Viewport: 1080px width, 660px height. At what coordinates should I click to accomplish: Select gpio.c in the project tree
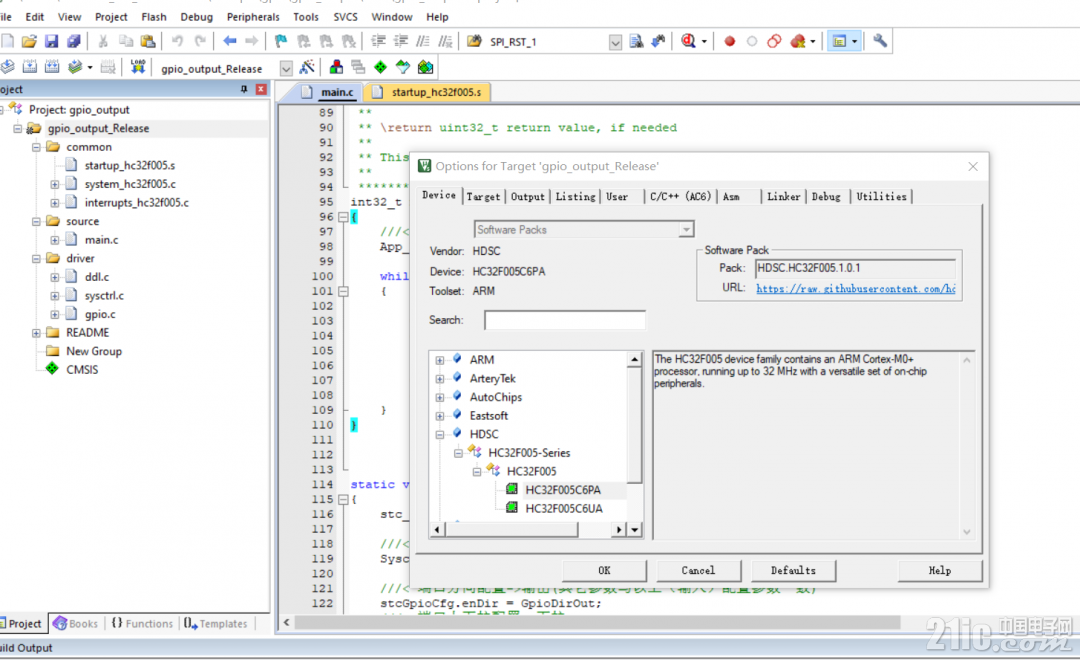pyautogui.click(x=100, y=314)
